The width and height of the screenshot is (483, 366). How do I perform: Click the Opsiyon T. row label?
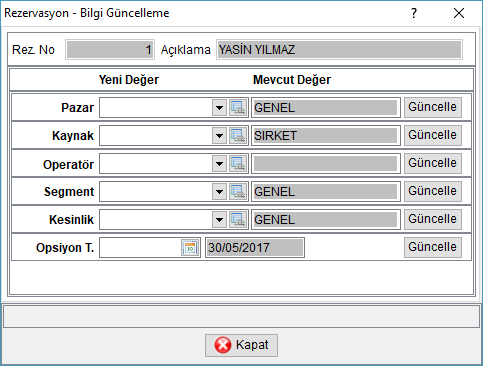pos(65,248)
